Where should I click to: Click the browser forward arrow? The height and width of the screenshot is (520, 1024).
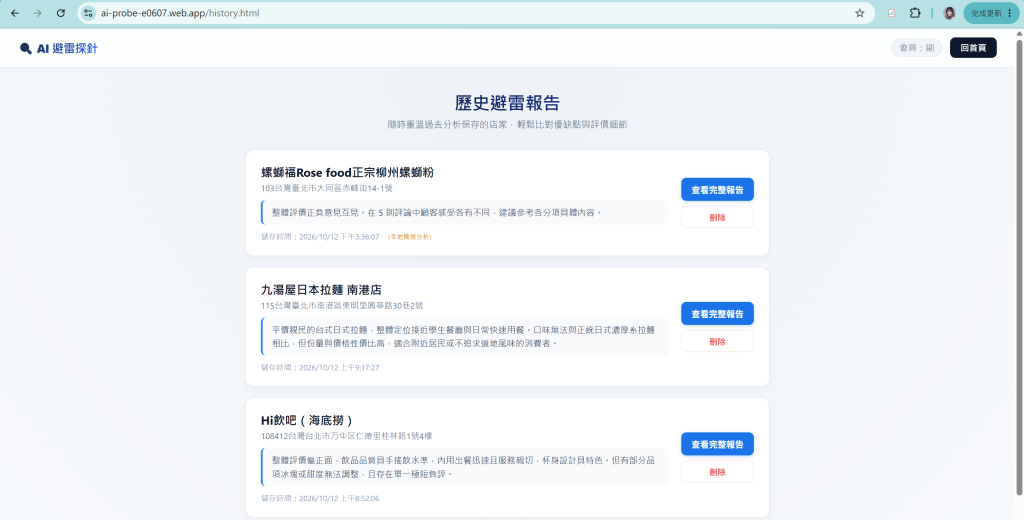pyautogui.click(x=37, y=13)
